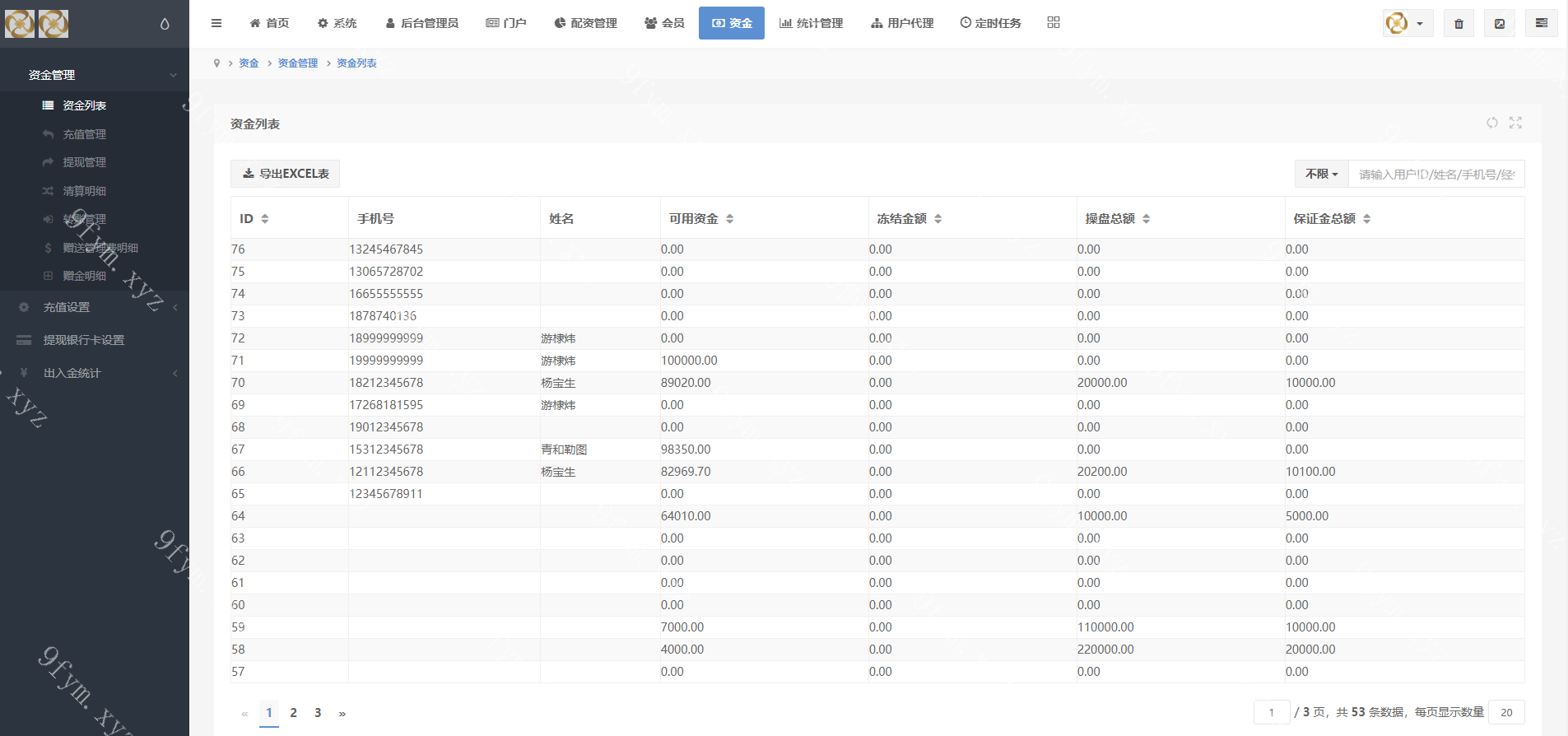The height and width of the screenshot is (736, 1568).
Task: Focus the page number jump input
Action: click(1272, 712)
